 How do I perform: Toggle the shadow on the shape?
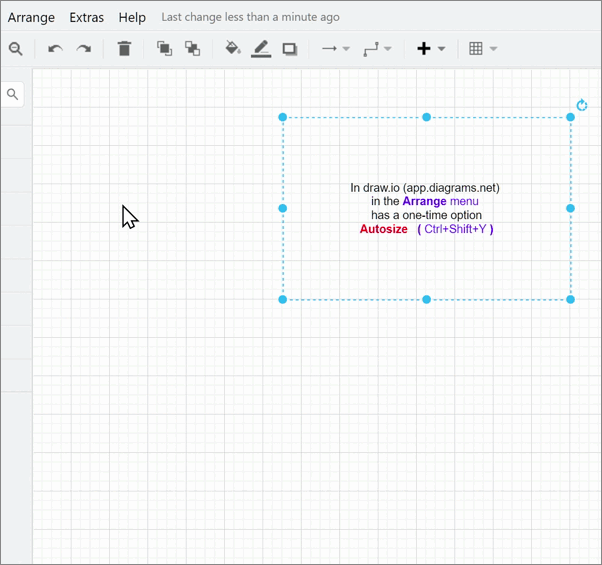290,49
